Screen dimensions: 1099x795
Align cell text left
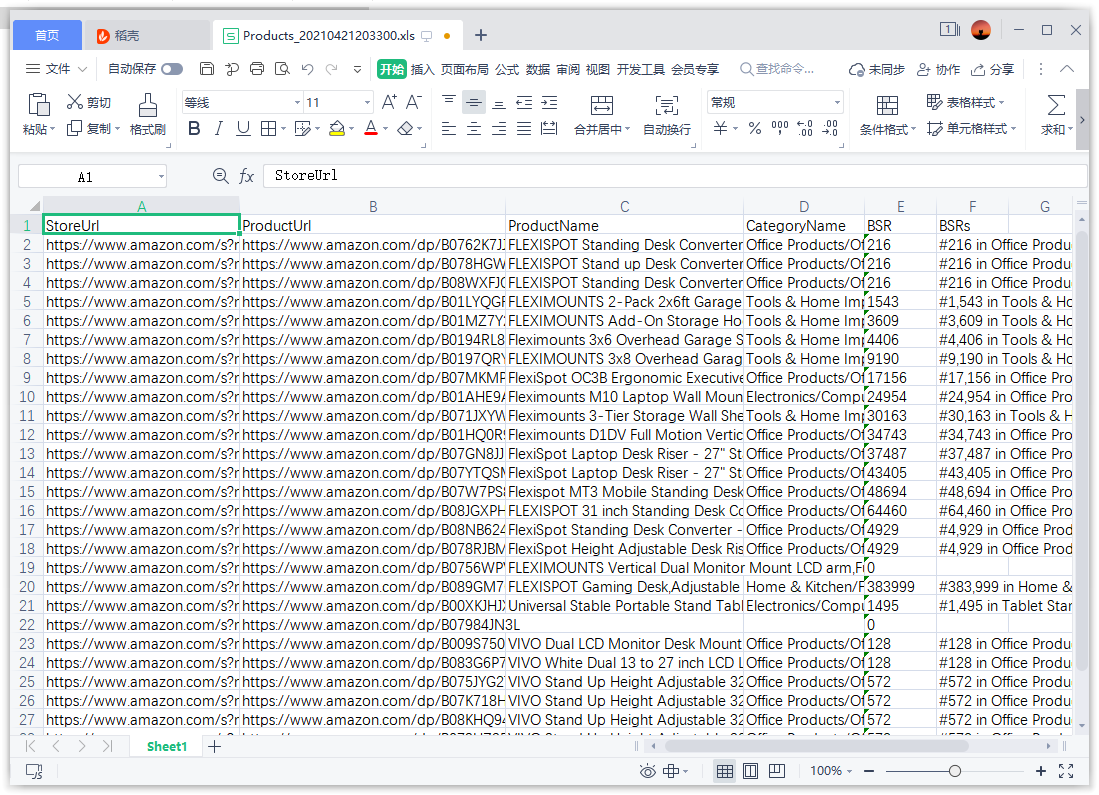[449, 128]
